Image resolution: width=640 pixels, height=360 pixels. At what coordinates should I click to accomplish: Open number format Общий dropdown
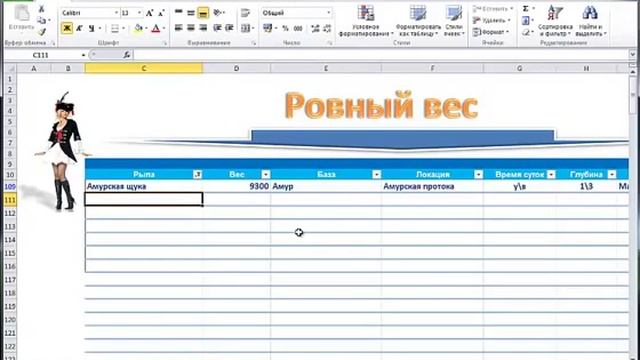tap(329, 13)
